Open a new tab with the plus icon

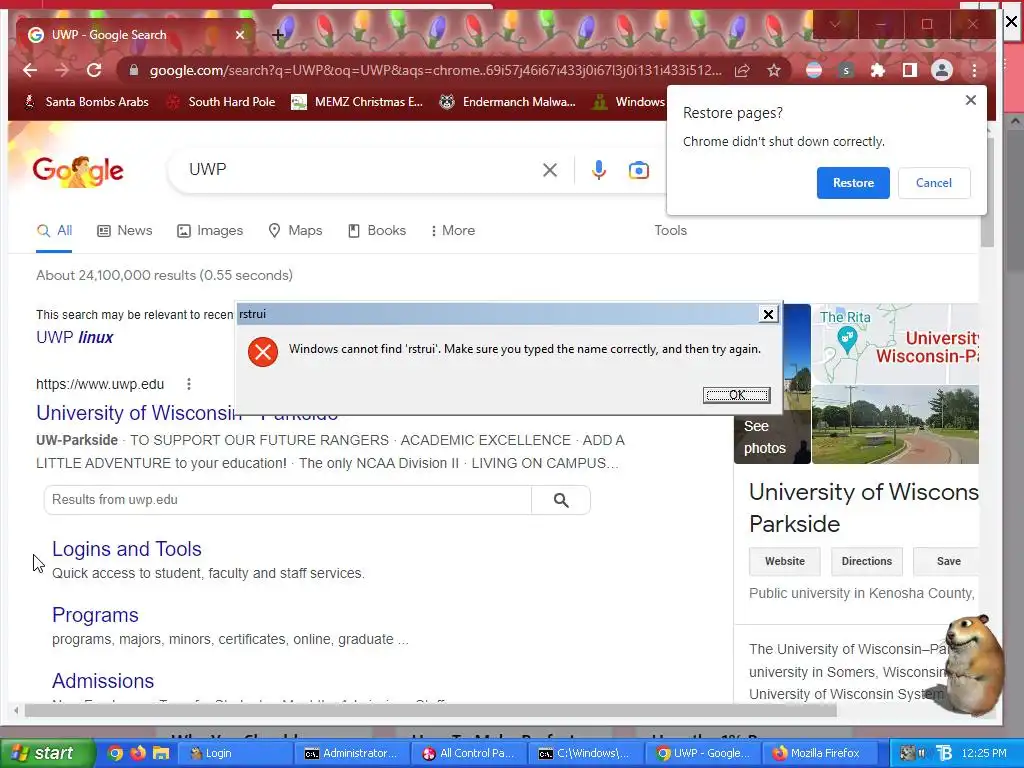(278, 35)
